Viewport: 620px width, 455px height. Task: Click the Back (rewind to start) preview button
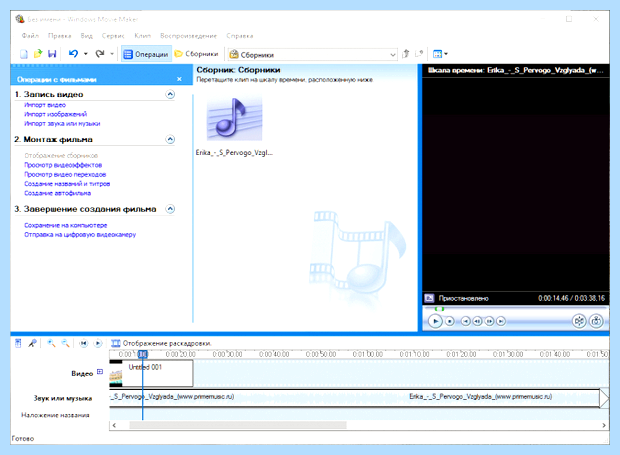pos(466,321)
